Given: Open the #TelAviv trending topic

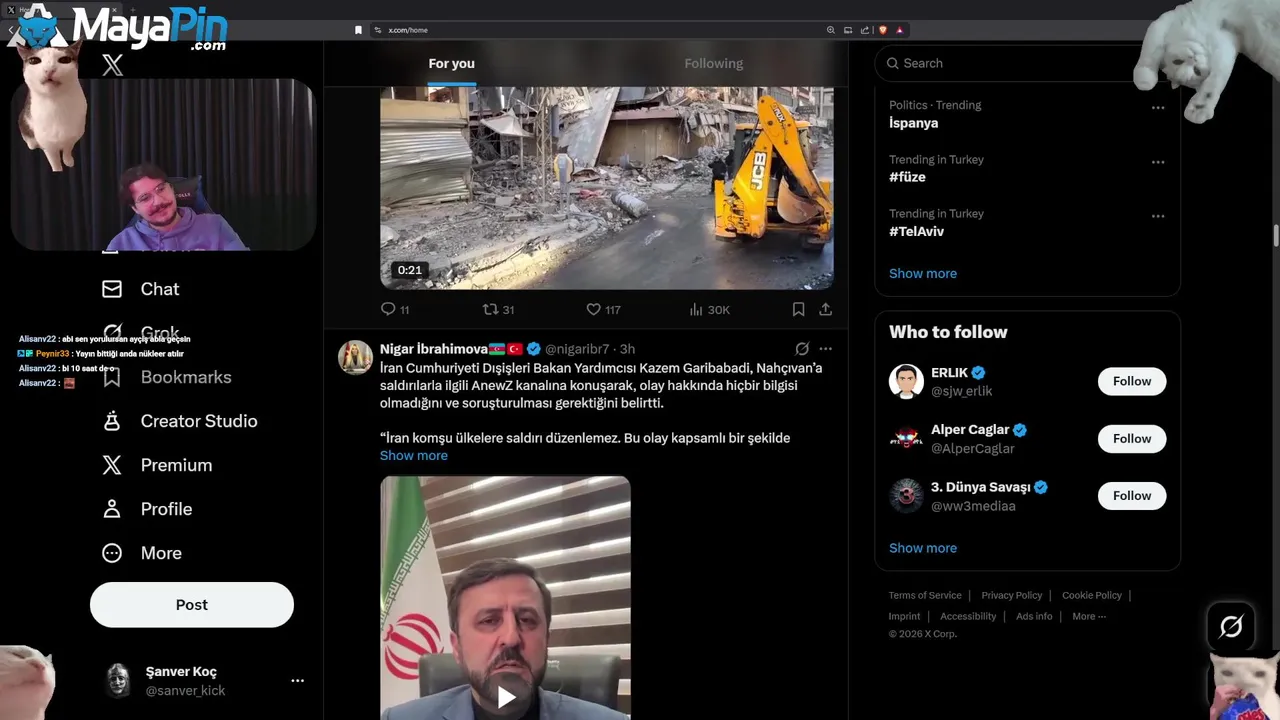Looking at the screenshot, I should point(917,231).
